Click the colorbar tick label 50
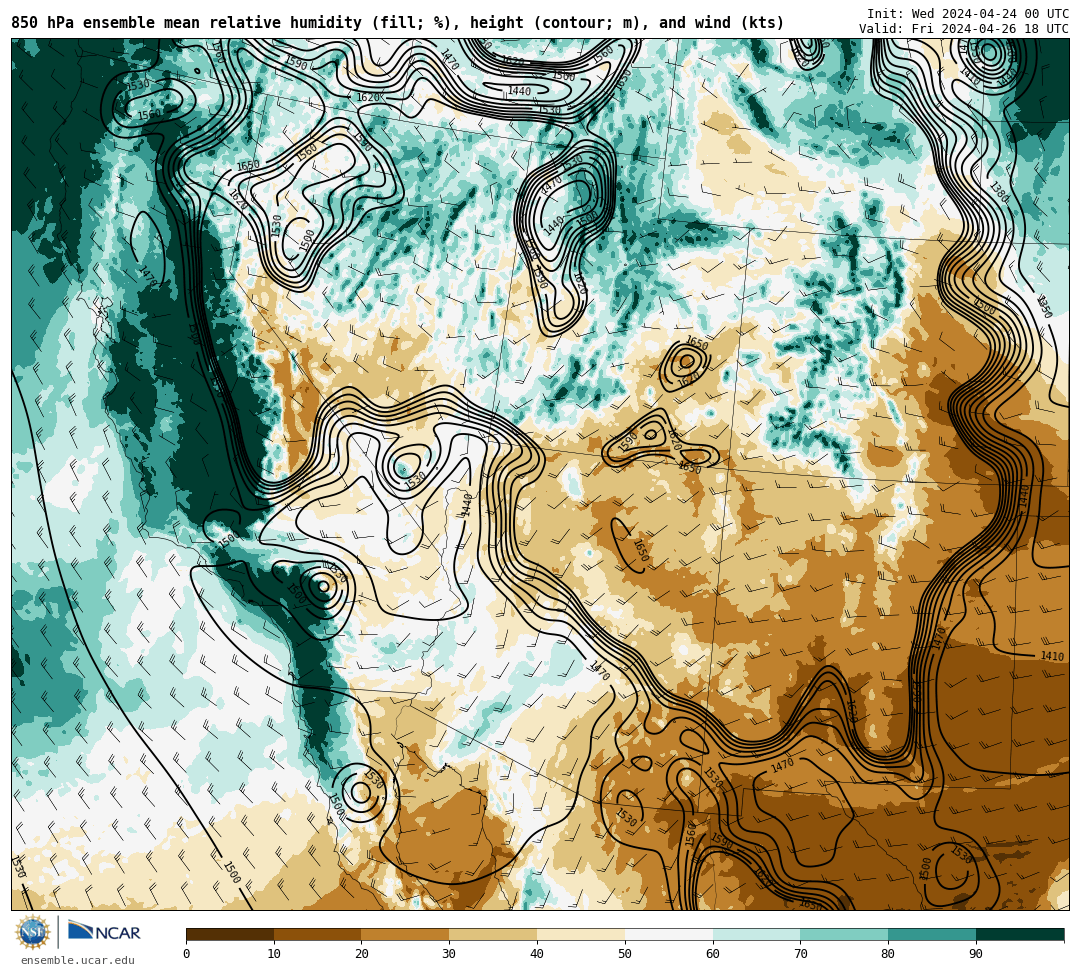1080x973 pixels. pos(625,954)
